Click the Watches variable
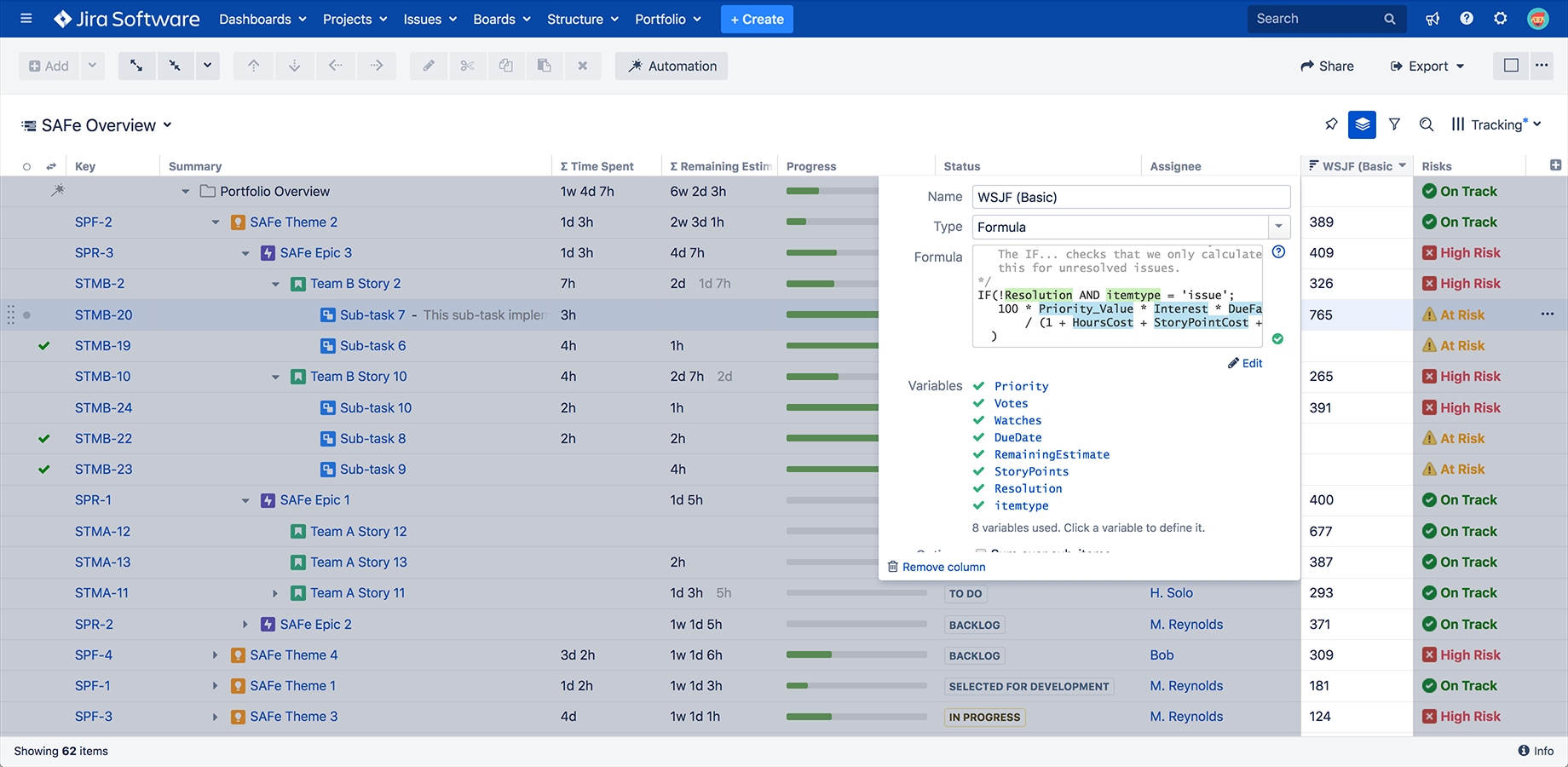The width and height of the screenshot is (1568, 767). pyautogui.click(x=1017, y=420)
